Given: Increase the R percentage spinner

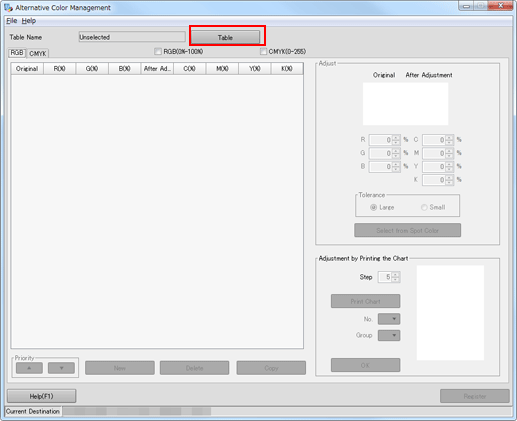Looking at the screenshot, I should 396,137.
